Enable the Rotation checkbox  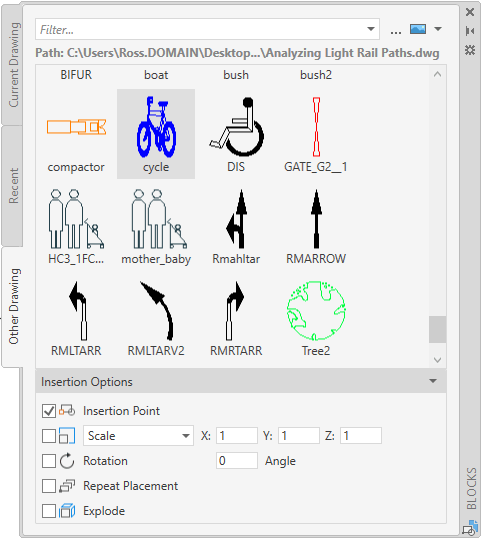tap(49, 461)
